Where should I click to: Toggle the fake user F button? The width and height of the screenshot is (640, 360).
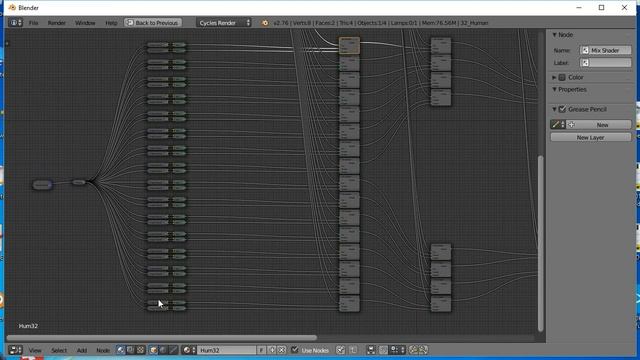pyautogui.click(x=262, y=350)
